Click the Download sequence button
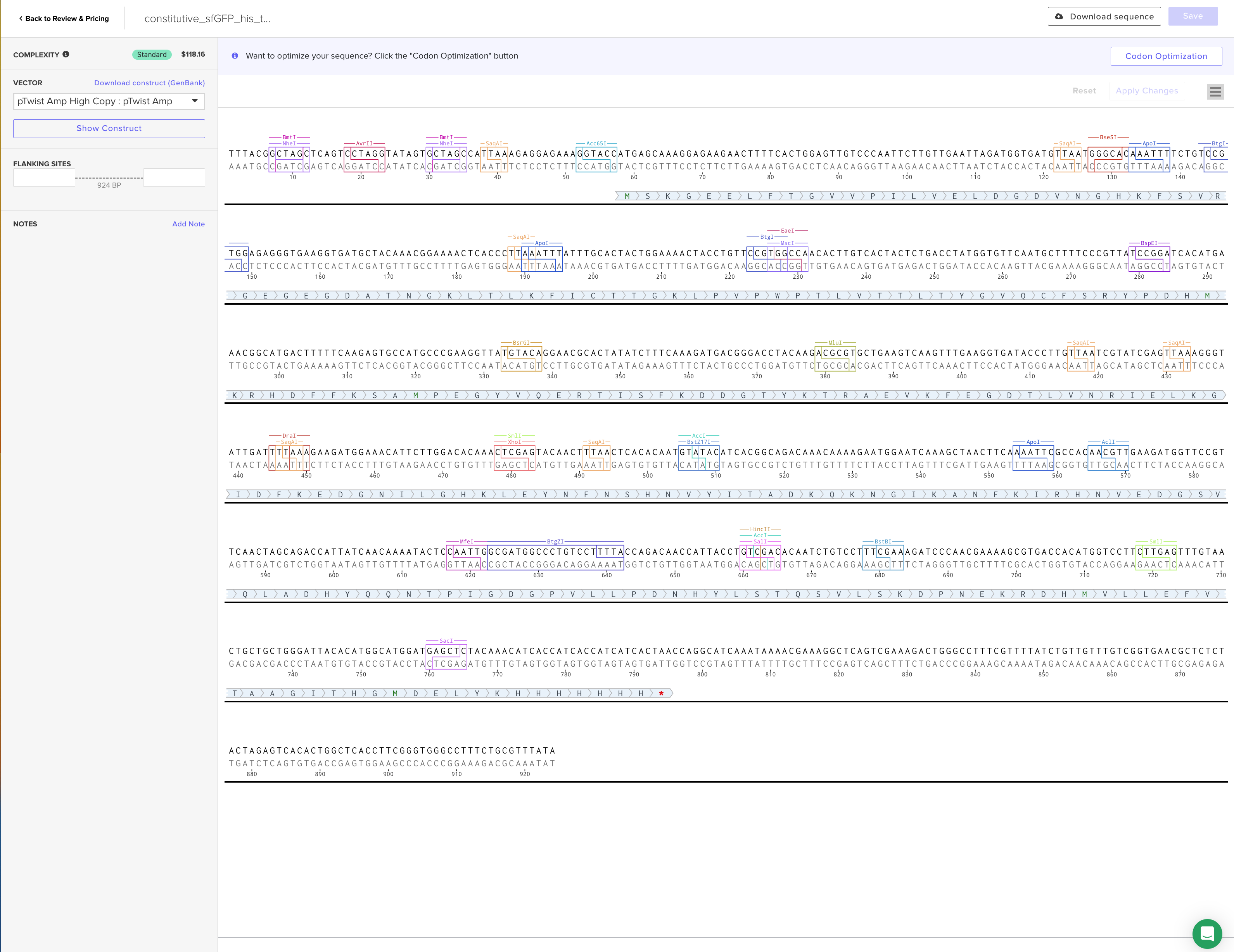Viewport: 1234px width, 952px height. 1104,16
